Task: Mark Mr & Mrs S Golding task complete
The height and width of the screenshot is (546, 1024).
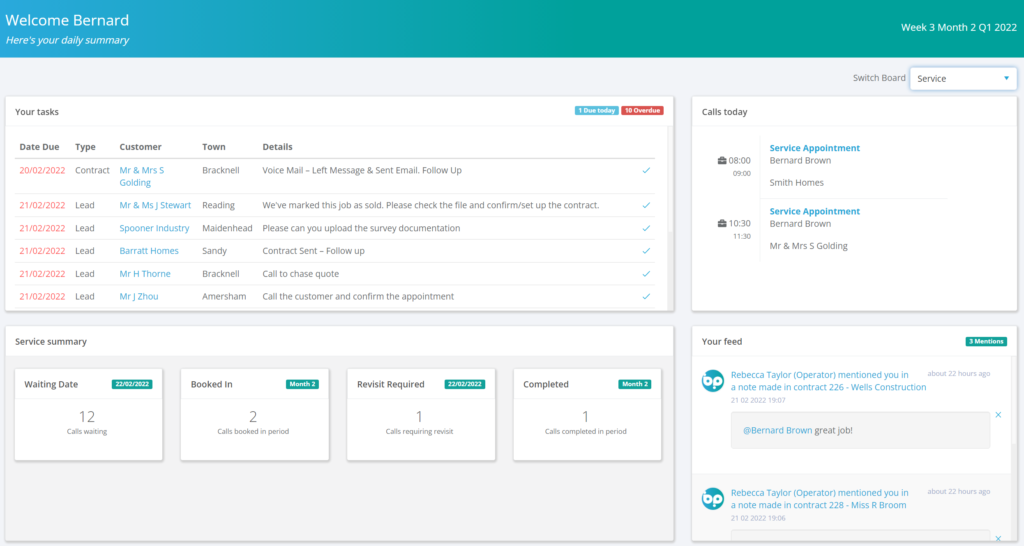Action: pos(646,170)
